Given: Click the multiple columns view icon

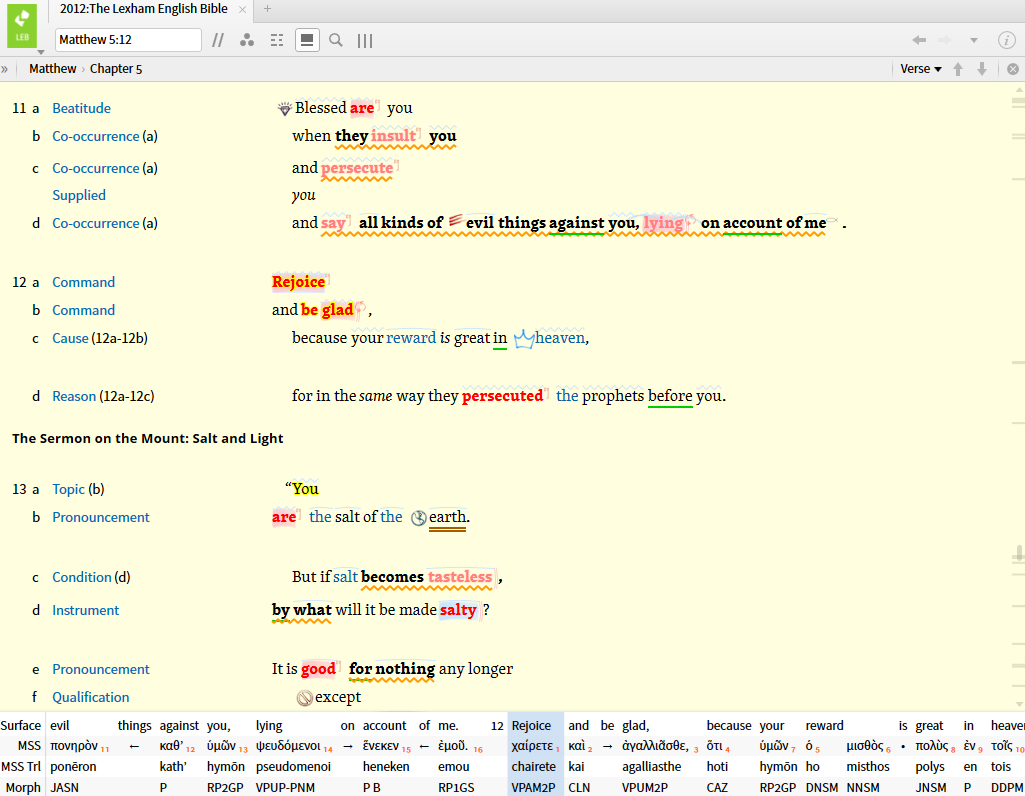Looking at the screenshot, I should click(x=365, y=41).
